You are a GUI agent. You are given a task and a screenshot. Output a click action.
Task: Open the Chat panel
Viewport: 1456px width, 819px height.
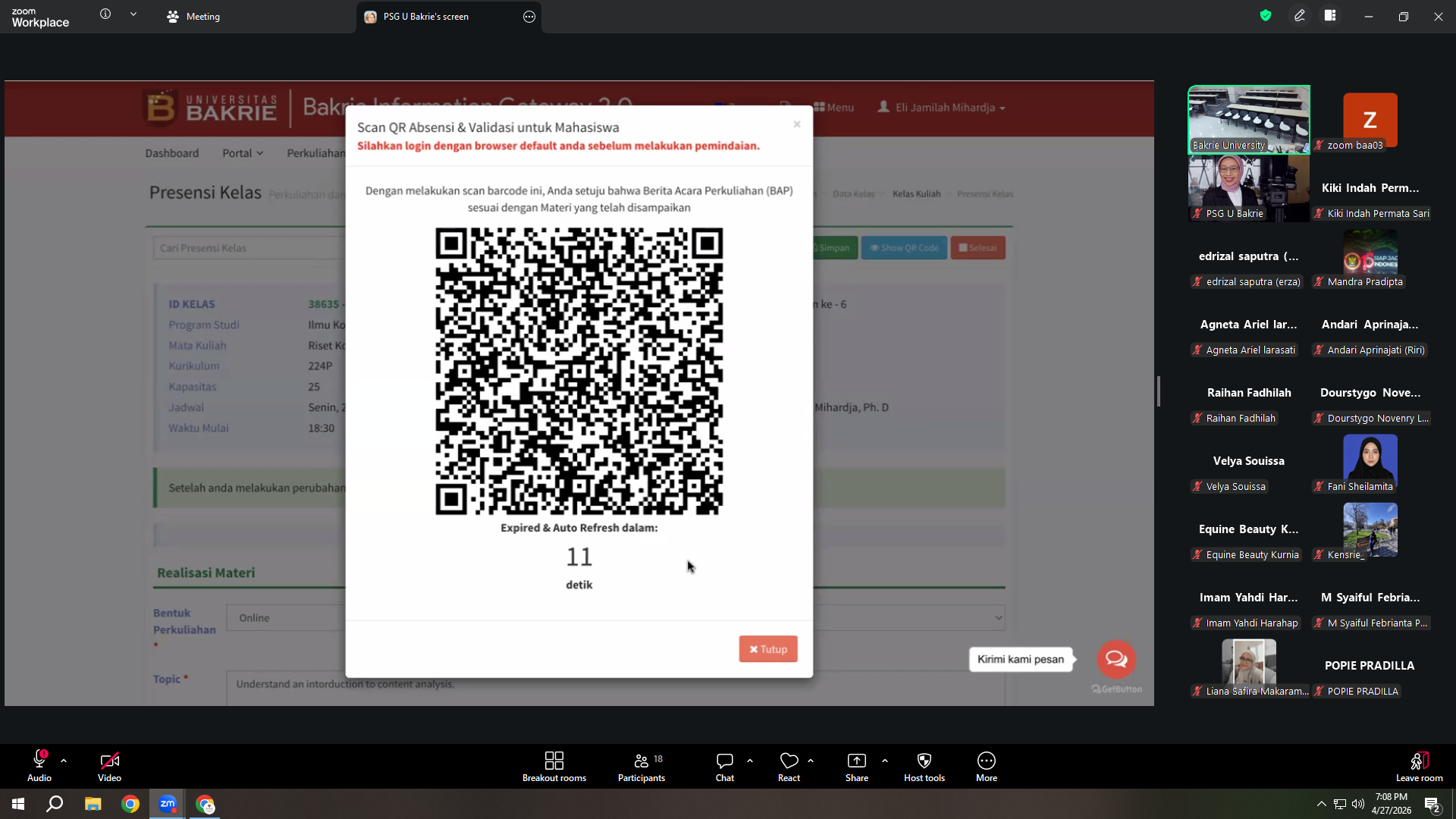725,766
